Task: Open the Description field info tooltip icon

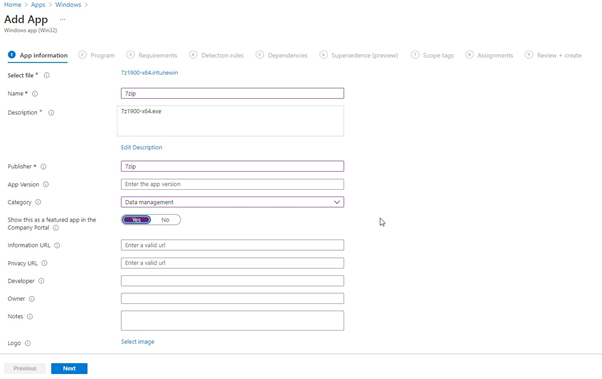Action: pos(51,113)
